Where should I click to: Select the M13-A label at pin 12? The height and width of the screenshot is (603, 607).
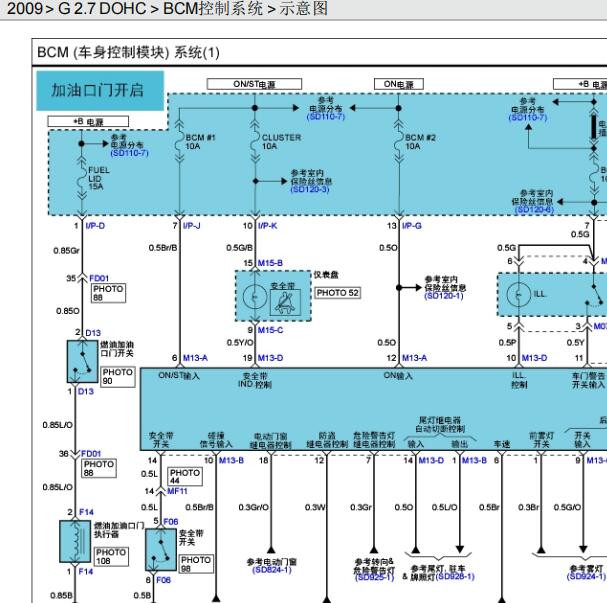pos(414,358)
